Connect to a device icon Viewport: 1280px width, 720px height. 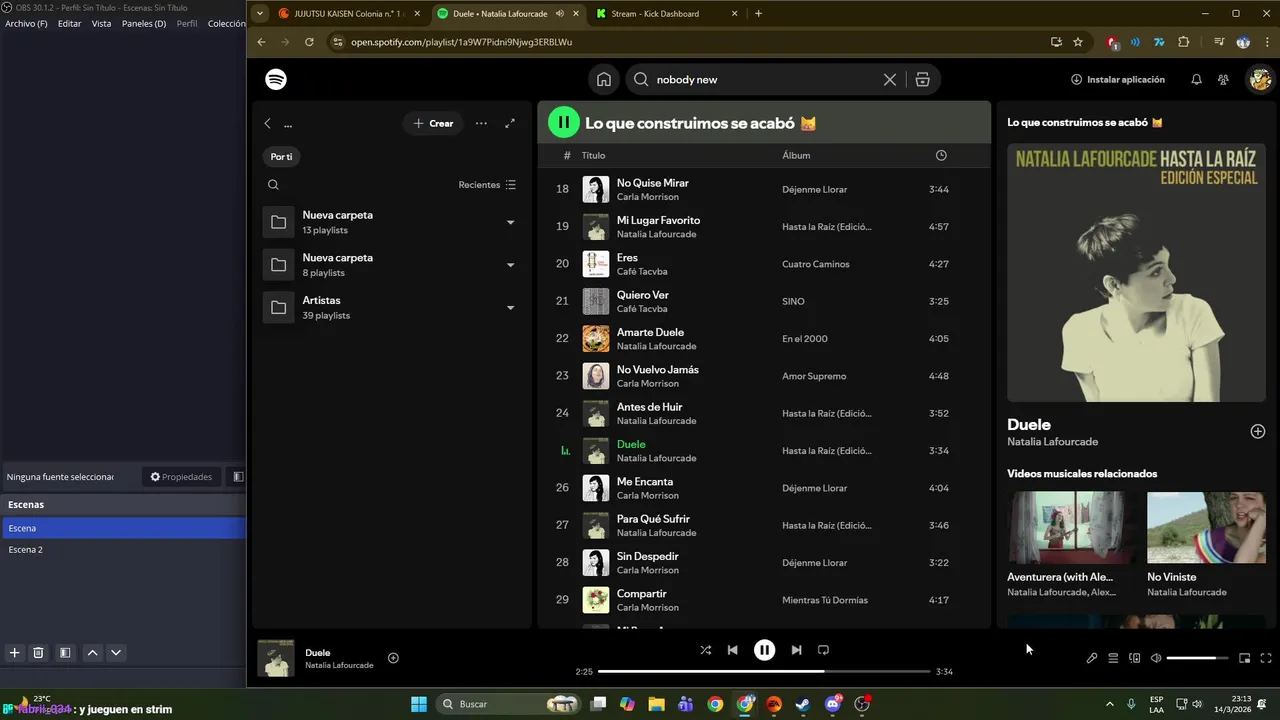1134,658
